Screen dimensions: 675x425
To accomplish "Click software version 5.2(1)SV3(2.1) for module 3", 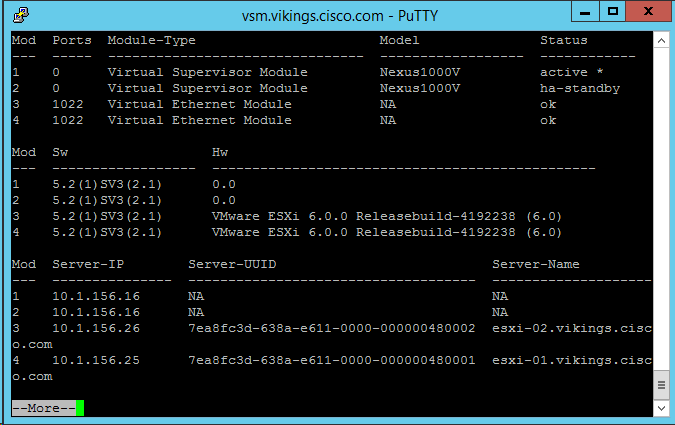I will (107, 216).
